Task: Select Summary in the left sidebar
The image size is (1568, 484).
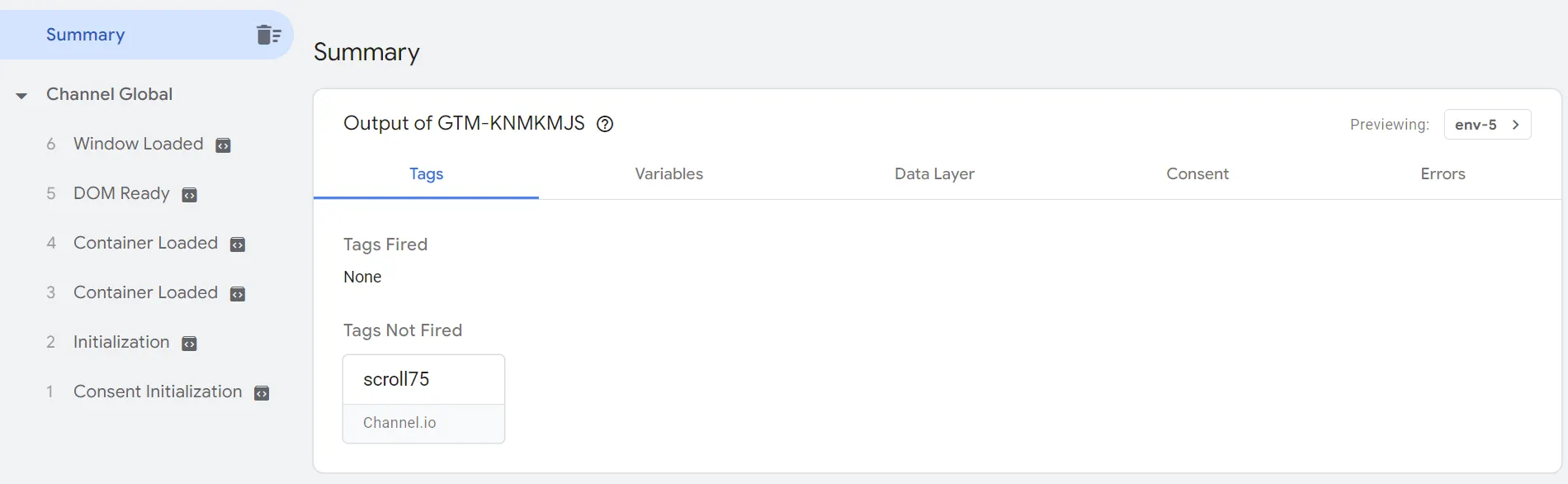Action: click(86, 35)
